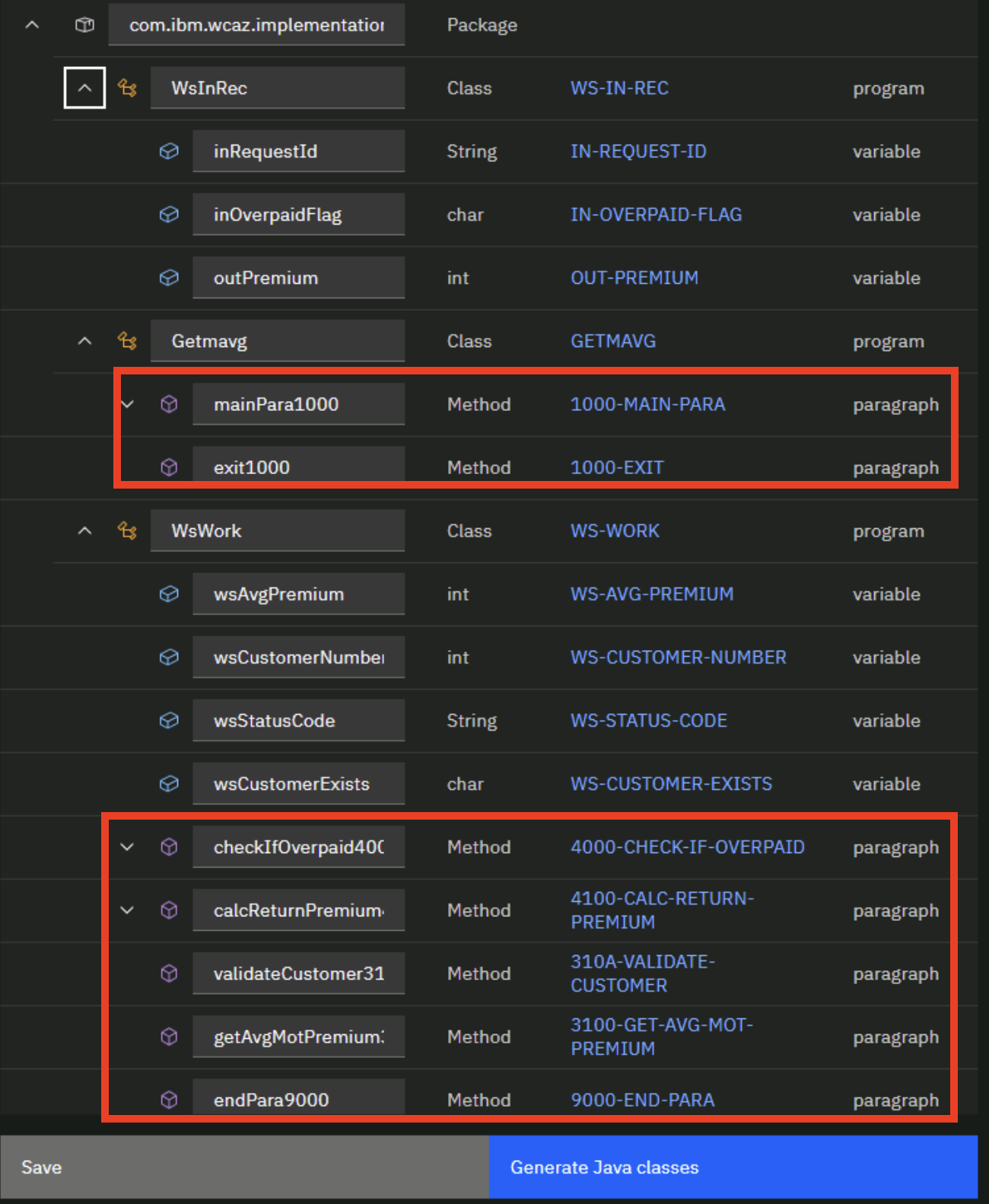Collapse the WsInRec class row
This screenshot has height=1204, width=989.
click(x=84, y=88)
